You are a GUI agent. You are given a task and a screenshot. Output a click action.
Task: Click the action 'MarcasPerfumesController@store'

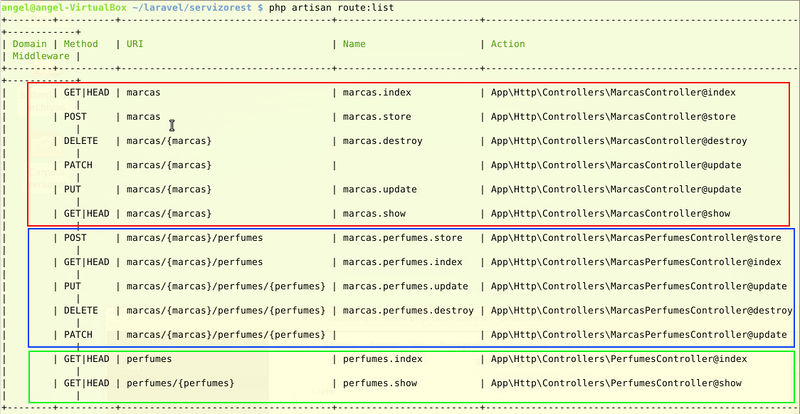(x=695, y=238)
